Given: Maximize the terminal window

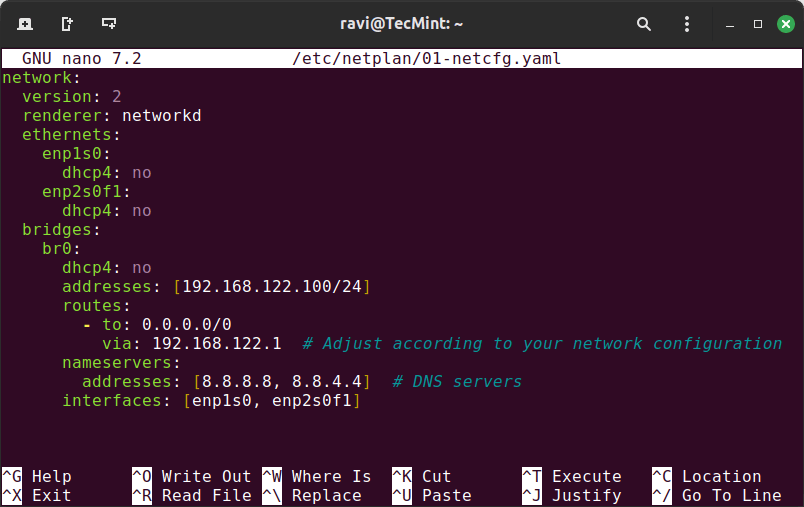Looking at the screenshot, I should point(758,24).
